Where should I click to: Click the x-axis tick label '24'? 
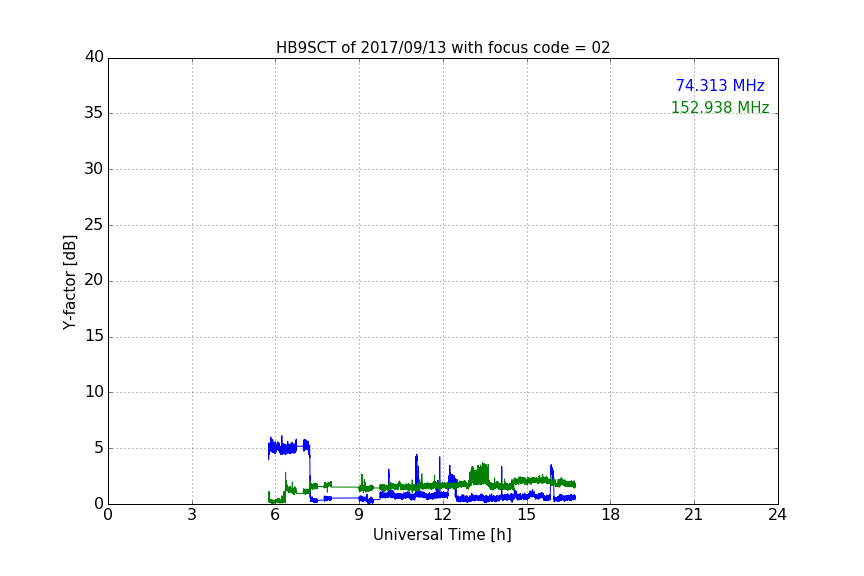tap(777, 515)
